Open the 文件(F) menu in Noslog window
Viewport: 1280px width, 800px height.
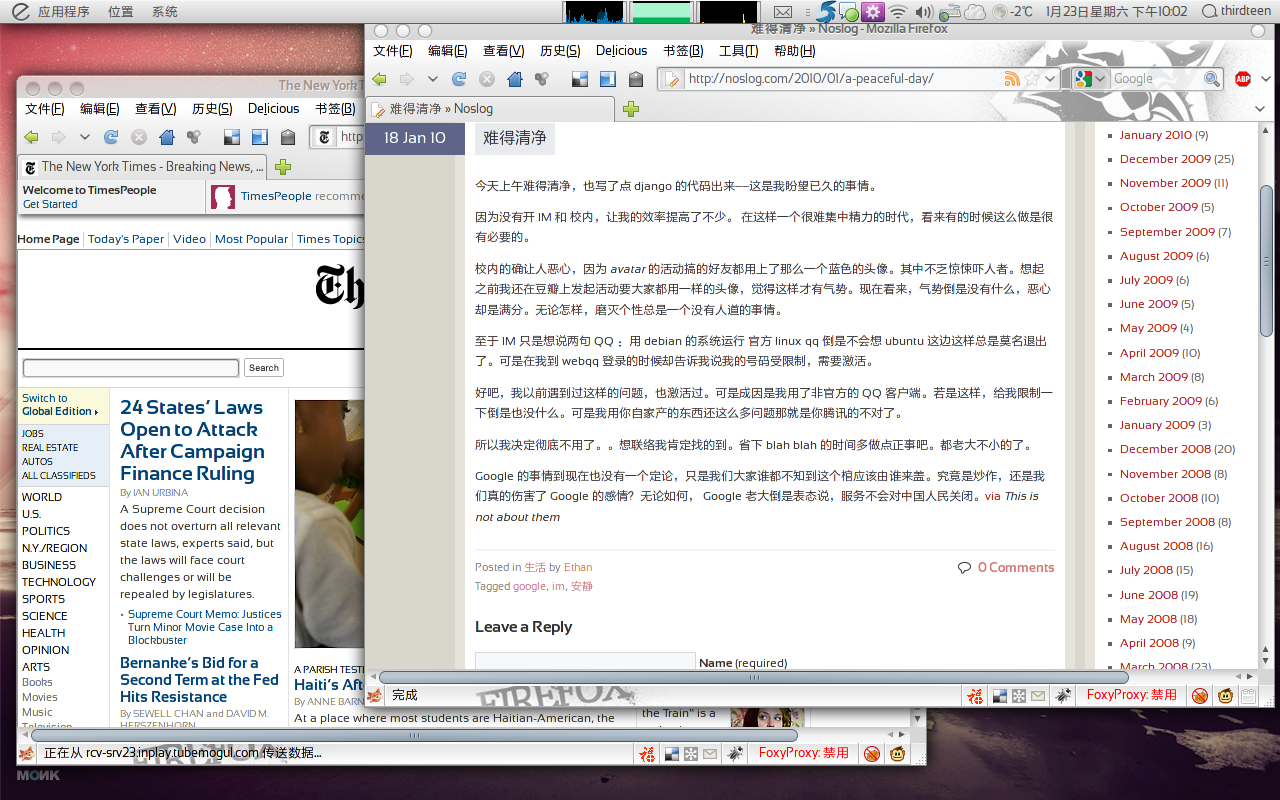(x=392, y=51)
